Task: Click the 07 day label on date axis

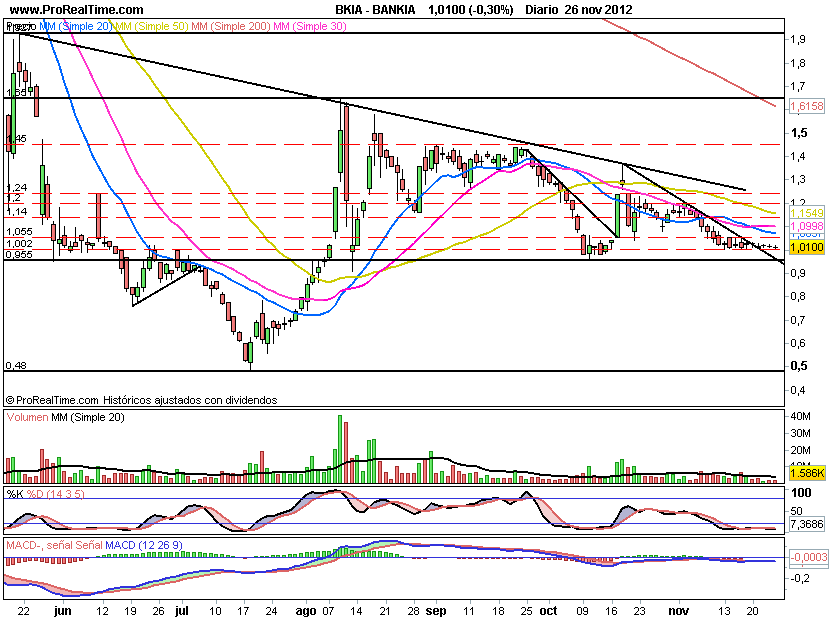Action: 329,611
